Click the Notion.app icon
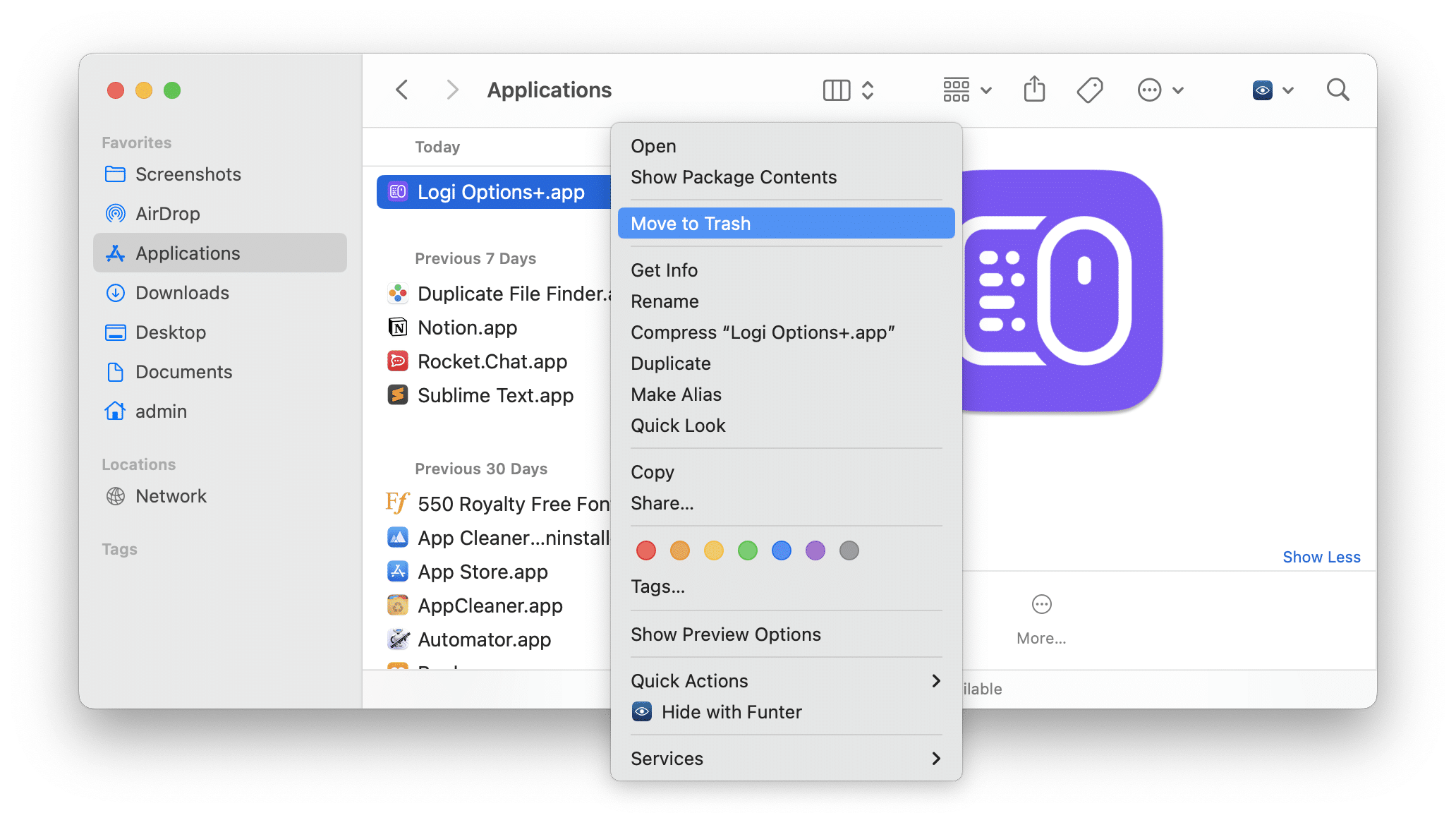Image resolution: width=1456 pixels, height=813 pixels. 398,327
